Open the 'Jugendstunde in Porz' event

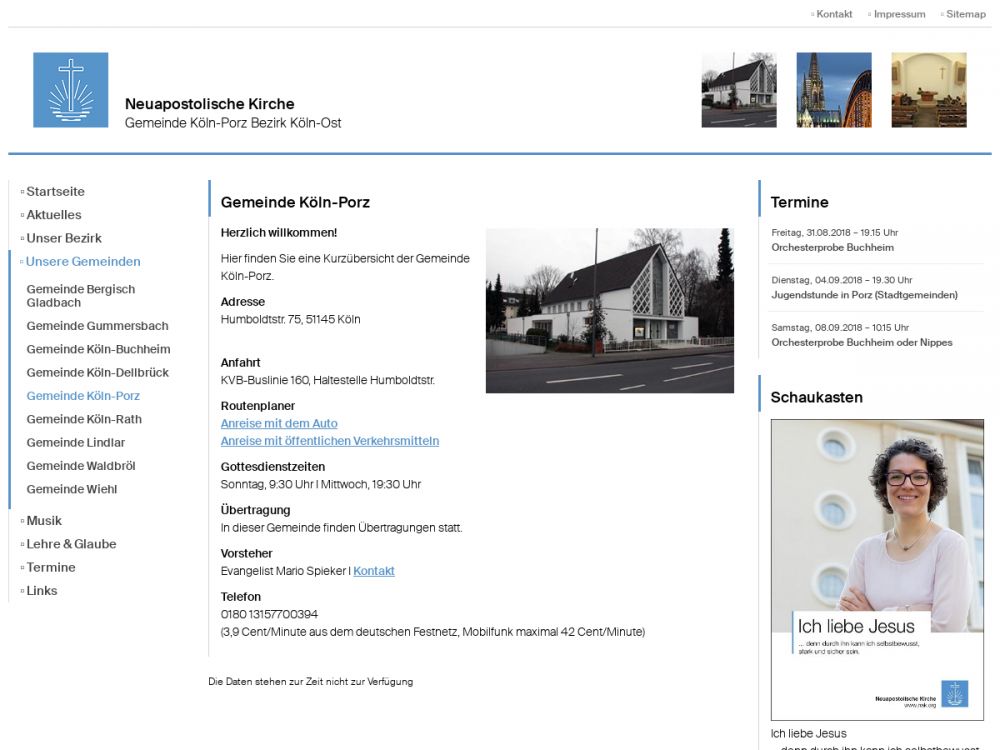[864, 295]
